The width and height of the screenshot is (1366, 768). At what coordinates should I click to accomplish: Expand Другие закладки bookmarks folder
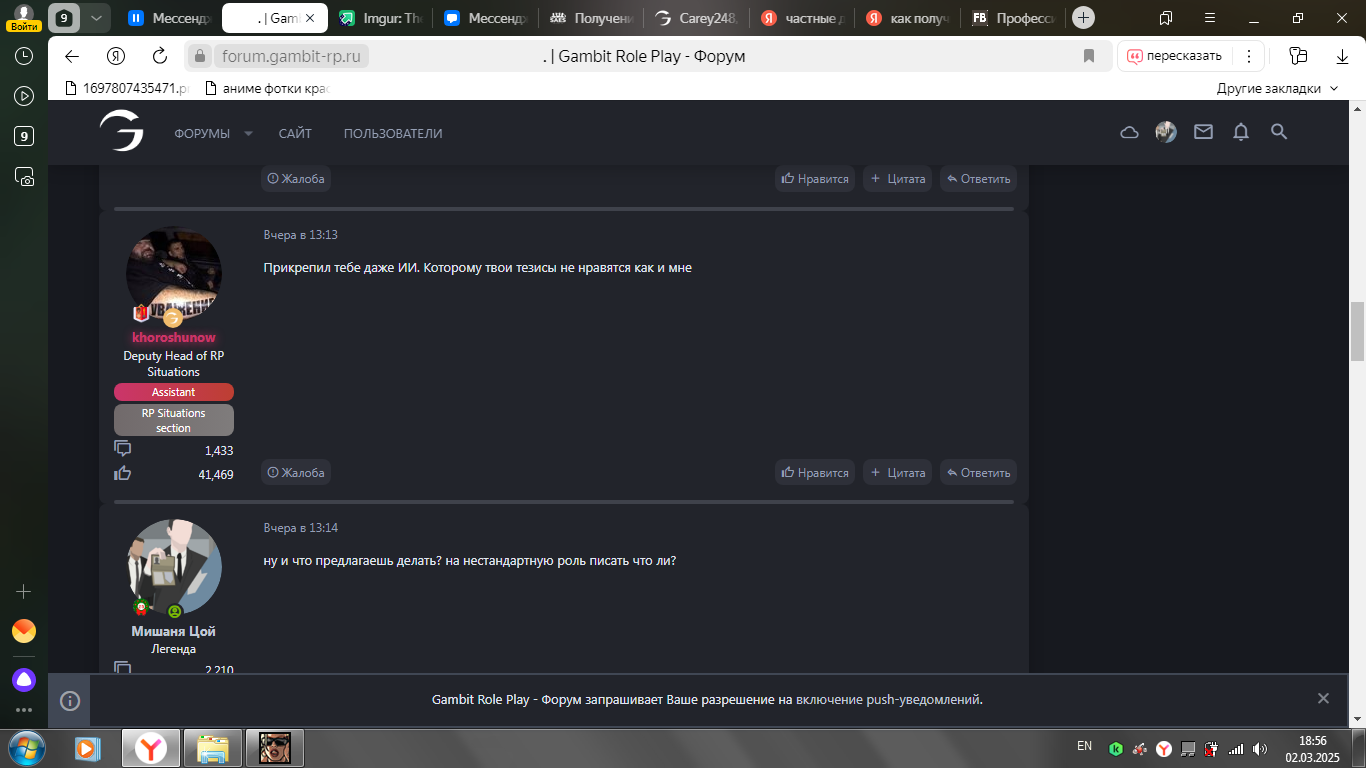pos(1276,88)
